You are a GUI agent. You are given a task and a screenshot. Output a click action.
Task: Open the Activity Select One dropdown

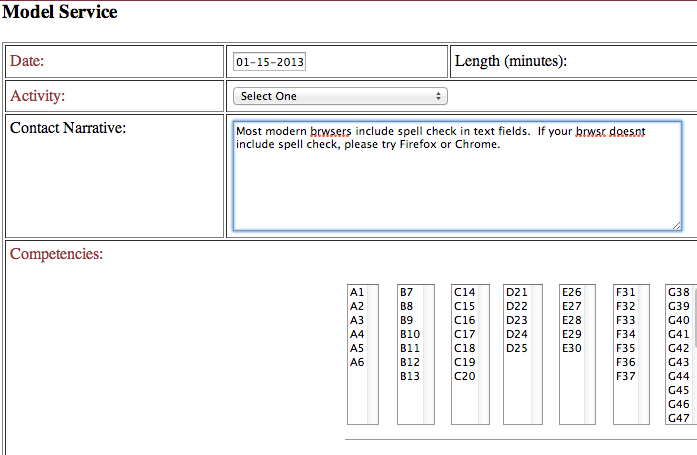pos(340,96)
